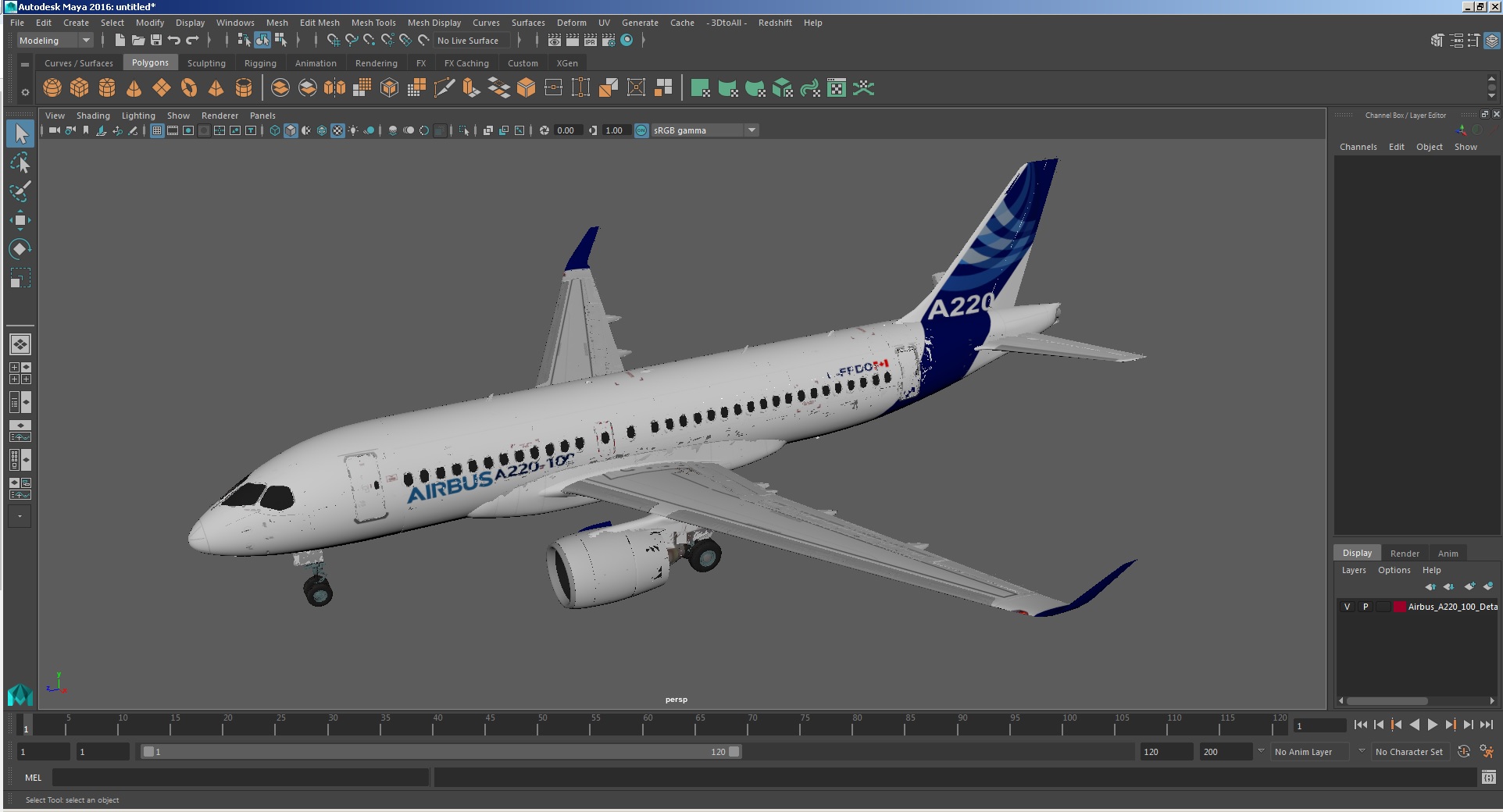Switch to the Rigging shelf tab
This screenshot has height=812, width=1503.
[260, 63]
